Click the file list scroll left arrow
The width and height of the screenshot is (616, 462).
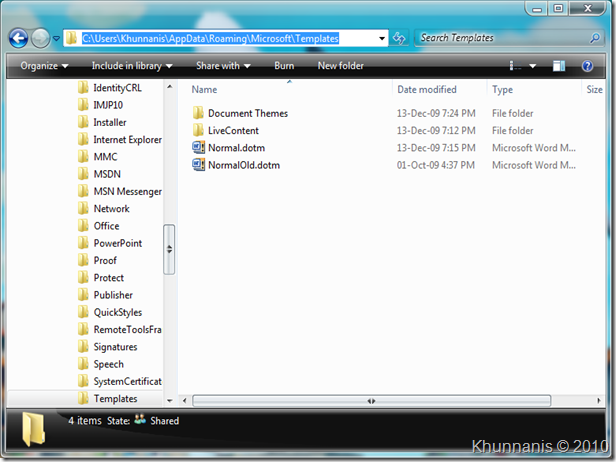click(x=184, y=401)
